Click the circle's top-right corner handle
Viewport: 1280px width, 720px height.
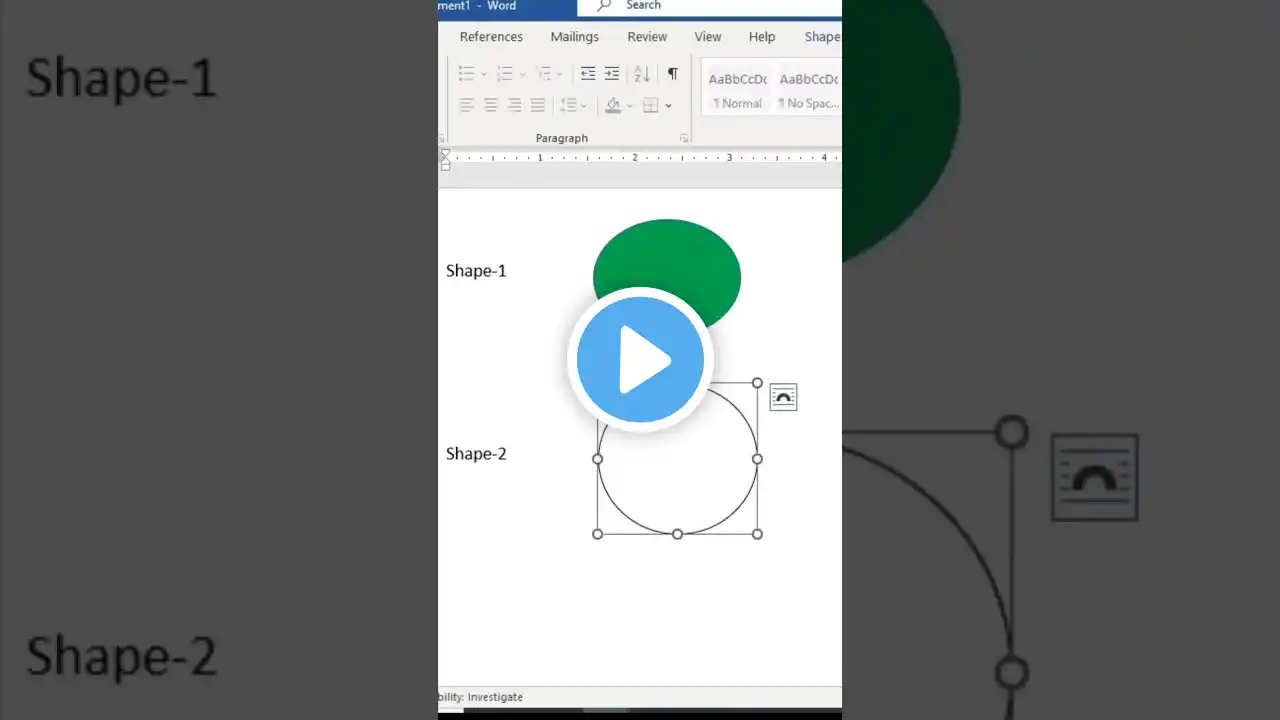(x=757, y=383)
